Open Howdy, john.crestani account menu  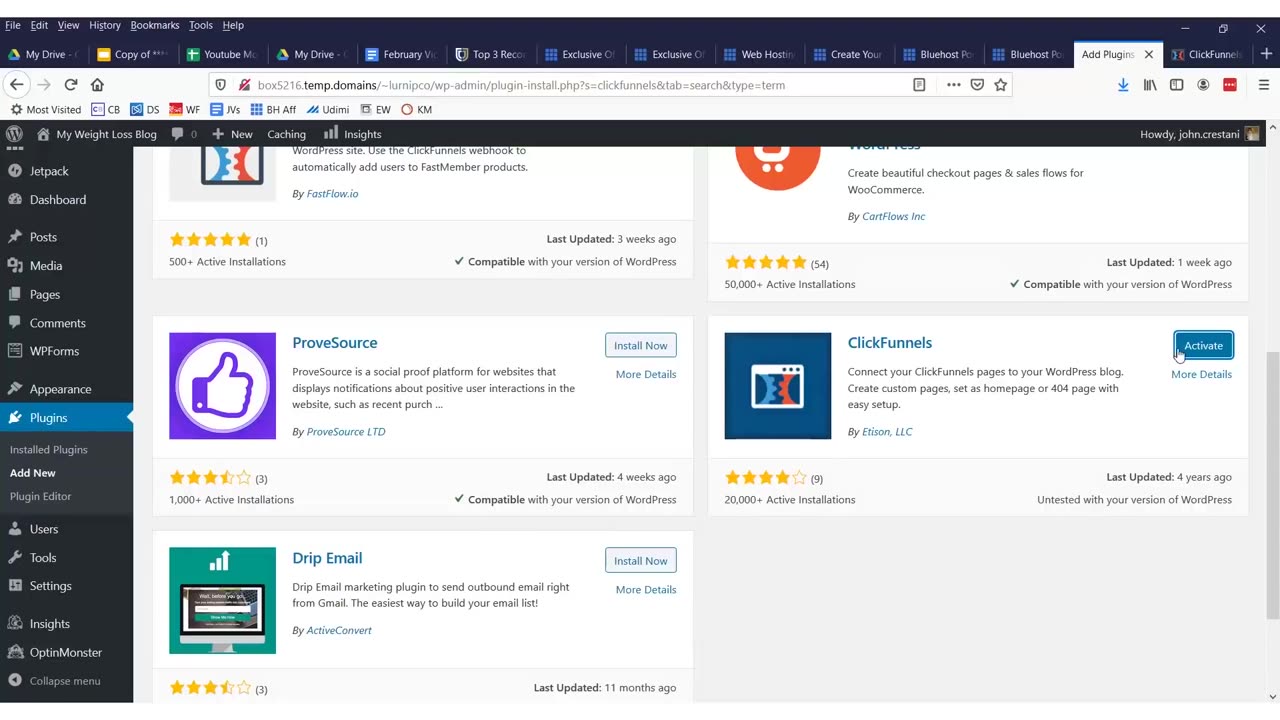coord(1200,134)
